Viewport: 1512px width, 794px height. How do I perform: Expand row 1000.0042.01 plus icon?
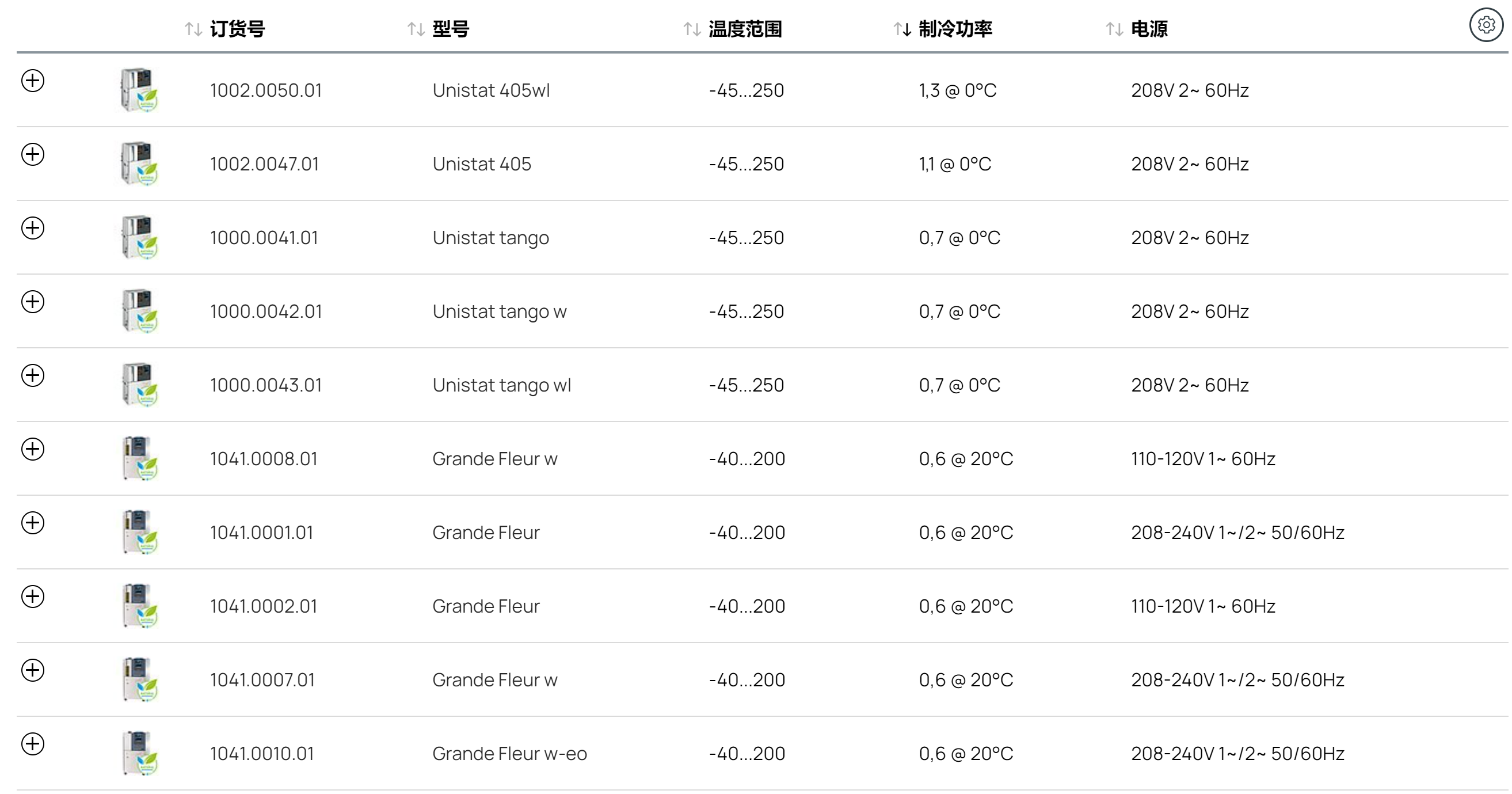point(33,302)
